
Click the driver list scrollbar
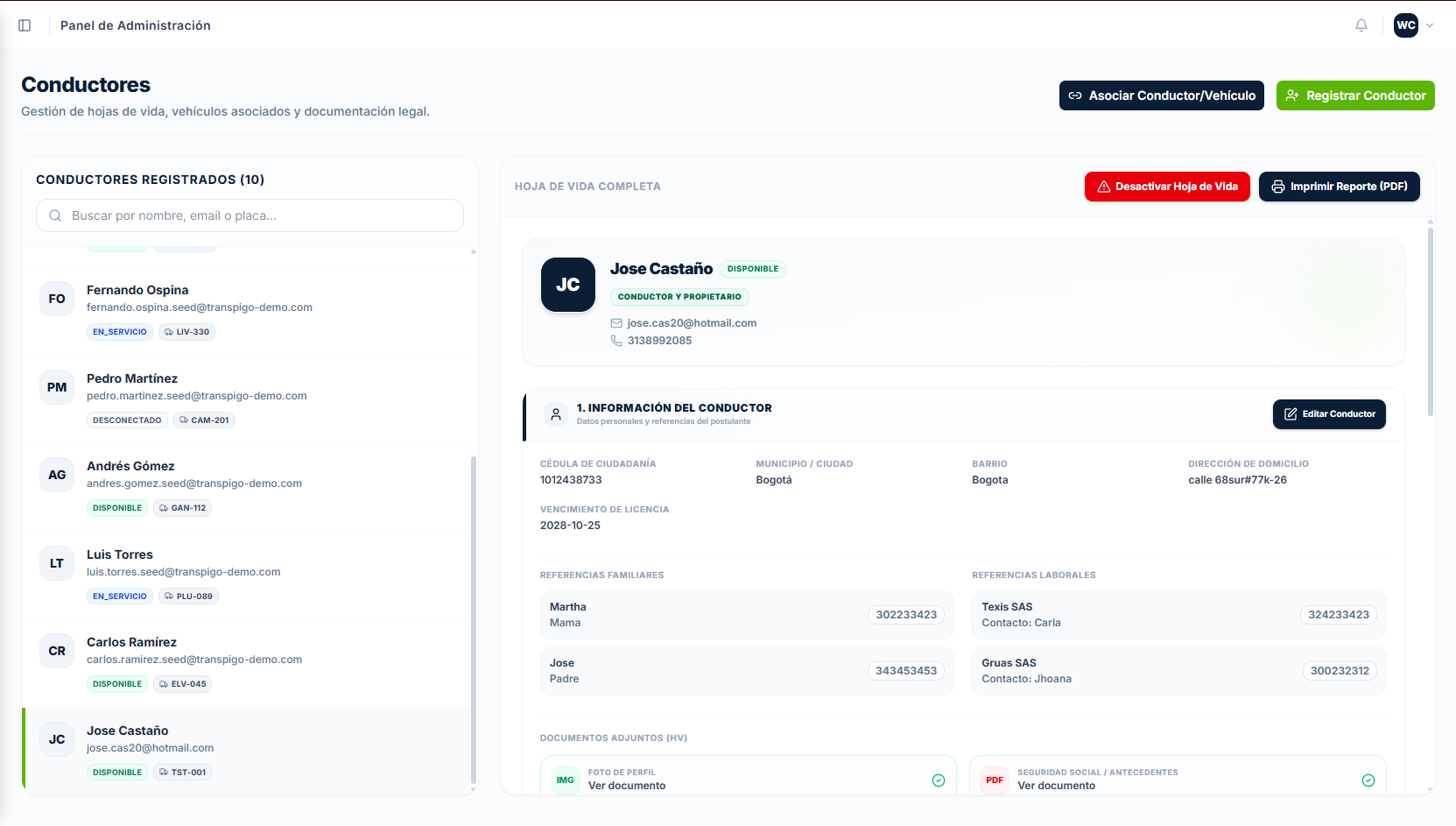(x=474, y=620)
